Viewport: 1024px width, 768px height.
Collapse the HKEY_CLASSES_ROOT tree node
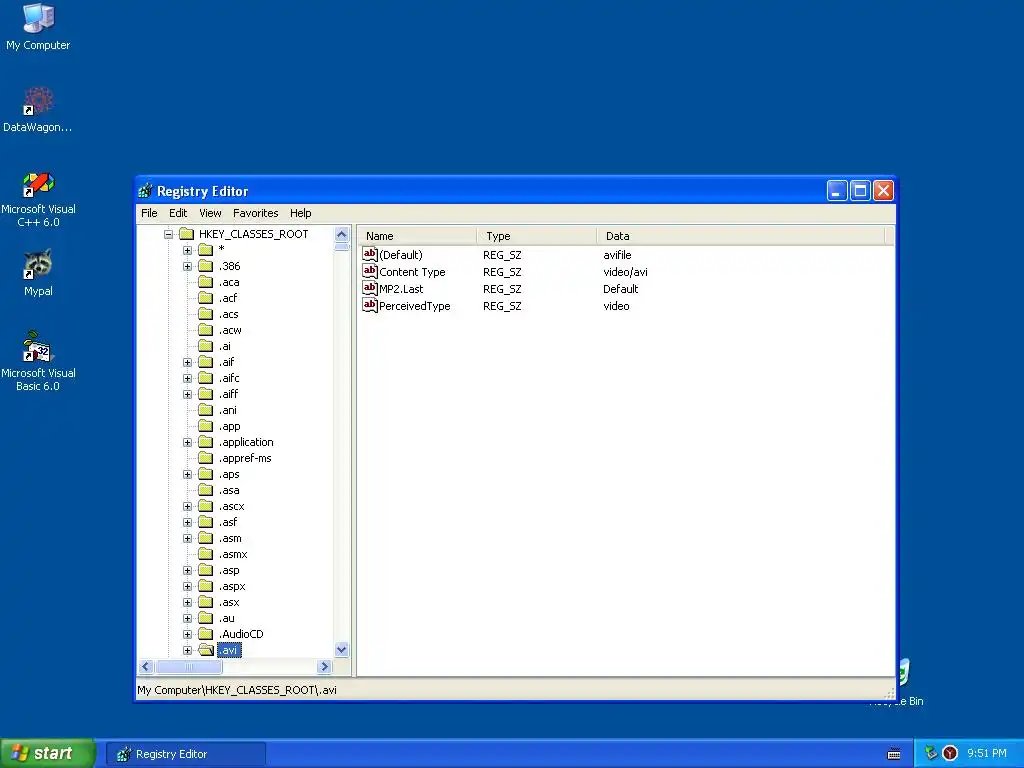168,234
